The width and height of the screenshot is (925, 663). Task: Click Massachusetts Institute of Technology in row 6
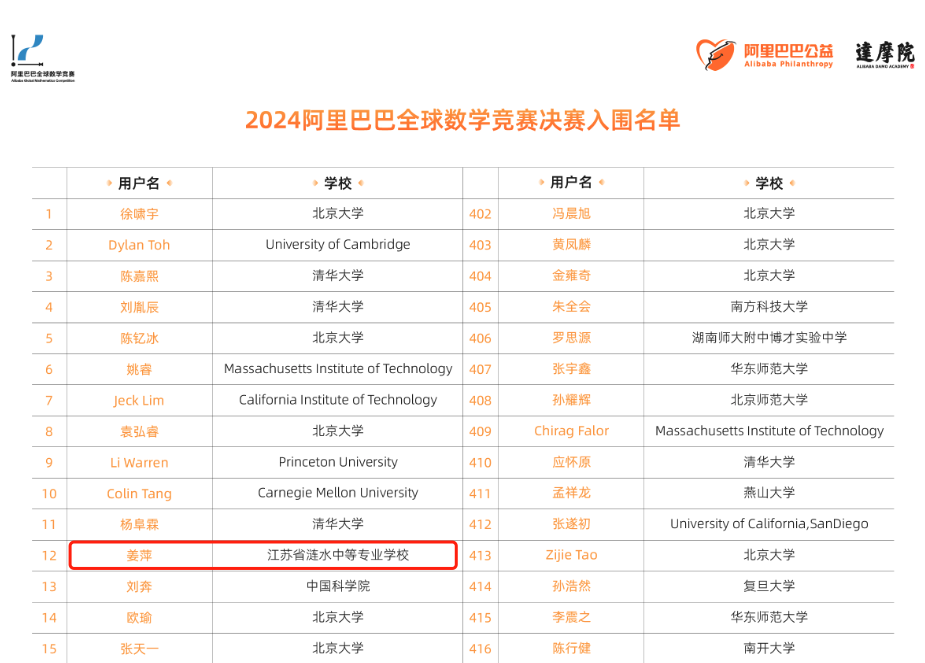[338, 369]
